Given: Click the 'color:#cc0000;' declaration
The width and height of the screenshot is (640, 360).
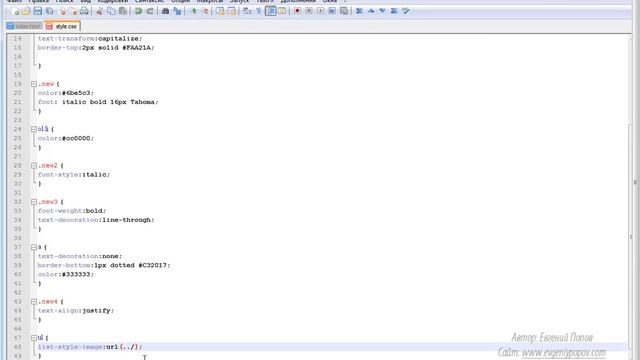Looking at the screenshot, I should 66,138.
